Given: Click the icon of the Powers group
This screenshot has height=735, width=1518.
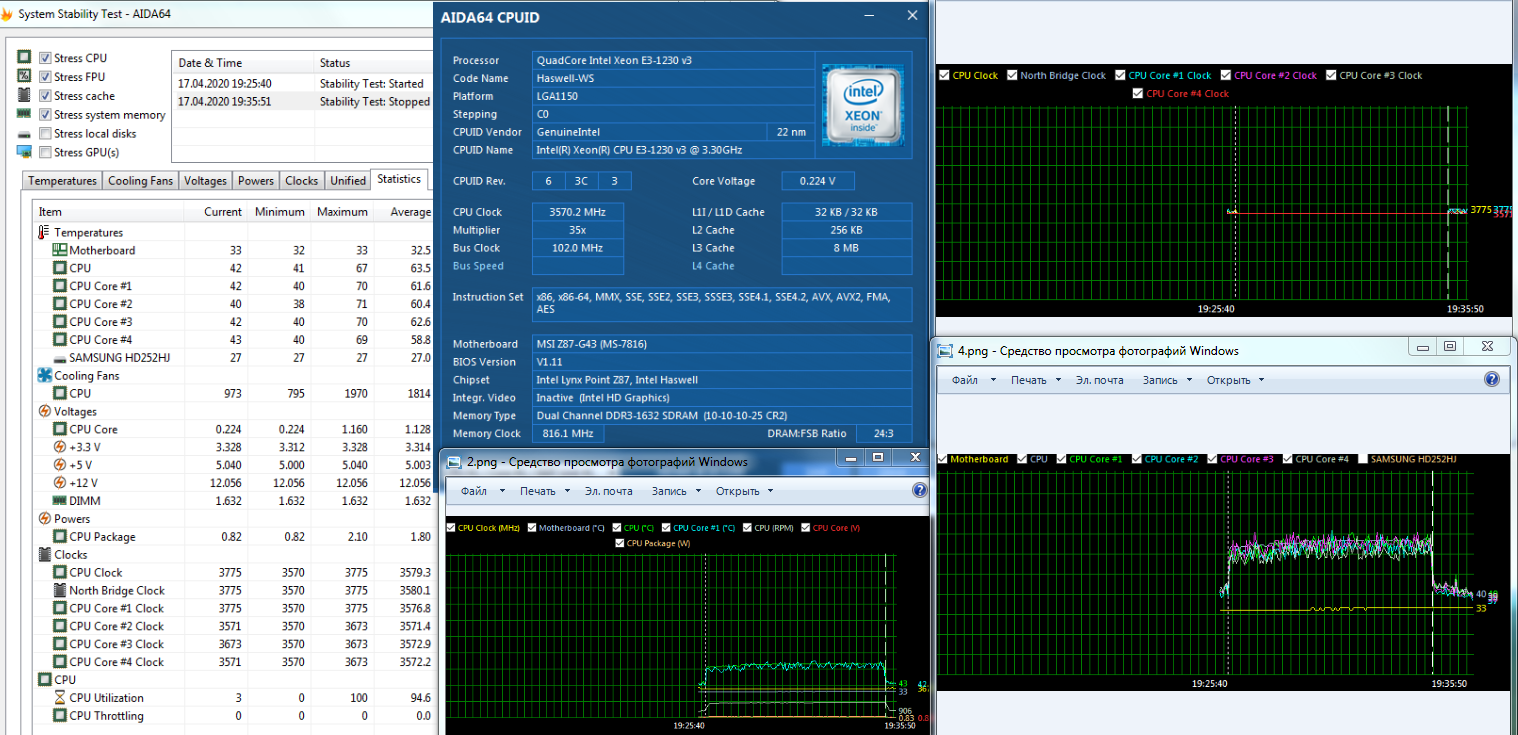Looking at the screenshot, I should (x=44, y=519).
